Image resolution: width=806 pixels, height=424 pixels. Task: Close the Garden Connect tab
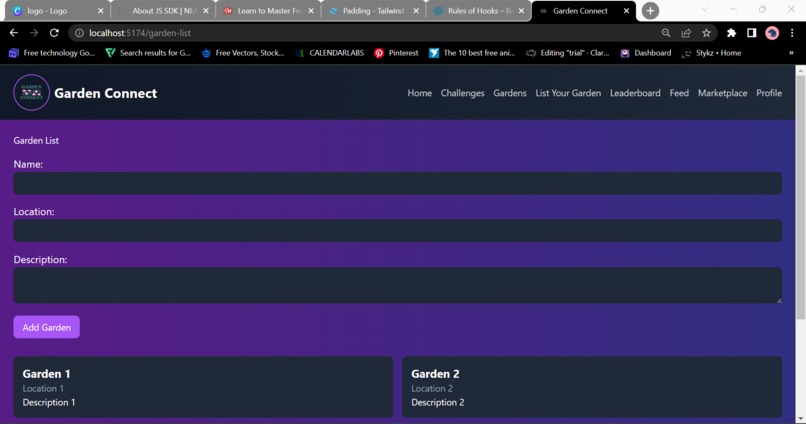click(626, 11)
